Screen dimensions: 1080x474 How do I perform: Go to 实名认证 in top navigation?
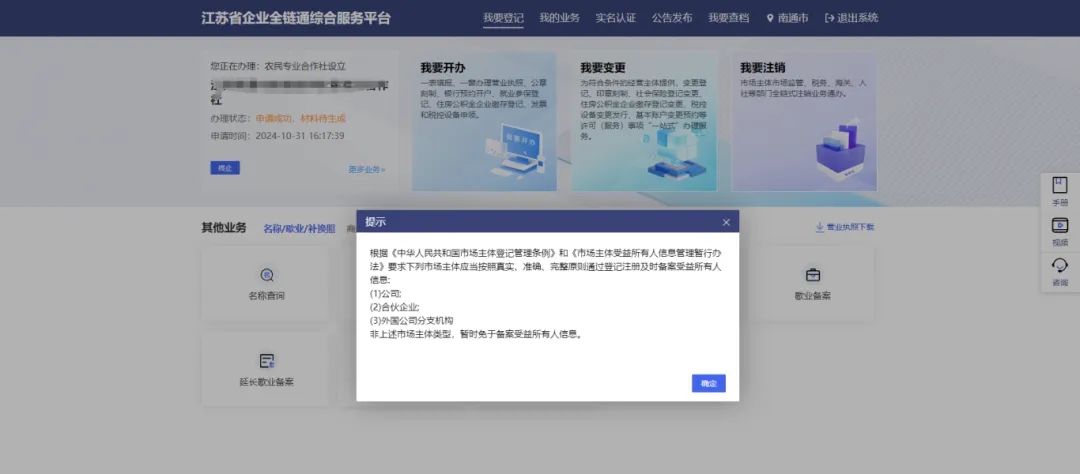tap(615, 18)
